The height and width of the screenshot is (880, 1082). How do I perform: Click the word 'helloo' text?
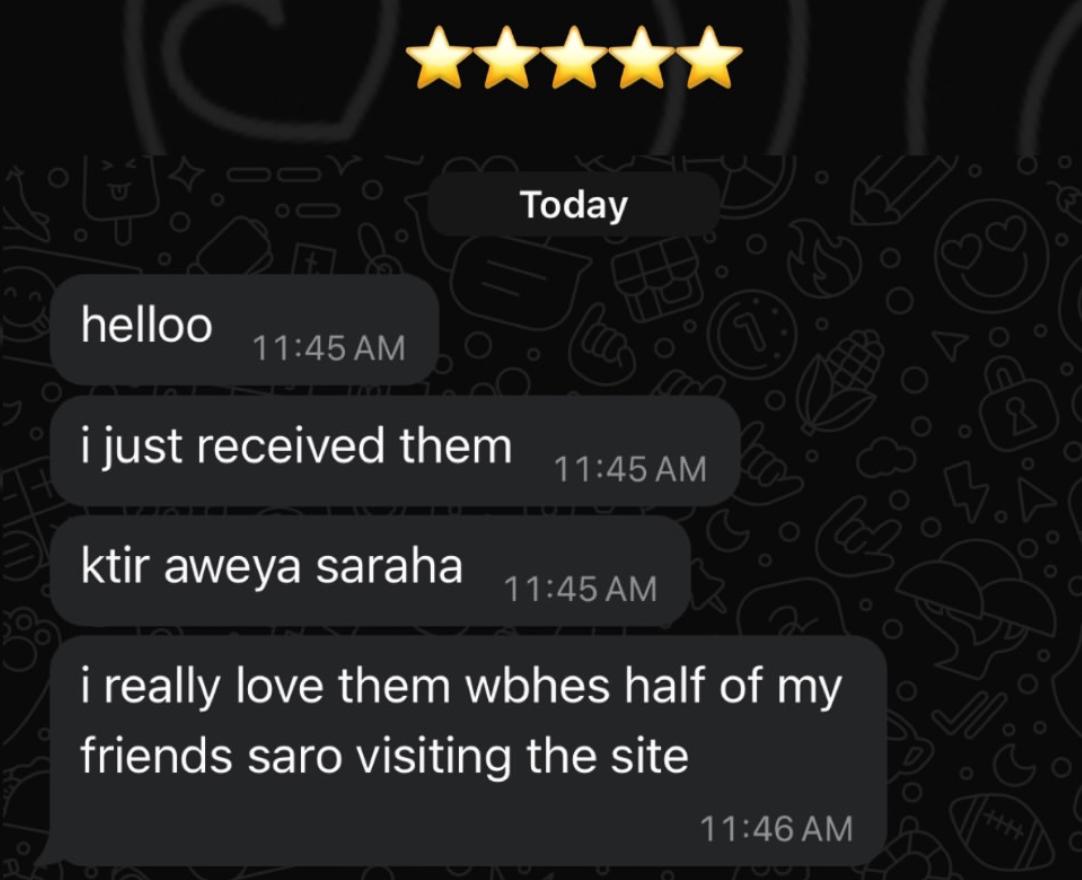pyautogui.click(x=146, y=324)
